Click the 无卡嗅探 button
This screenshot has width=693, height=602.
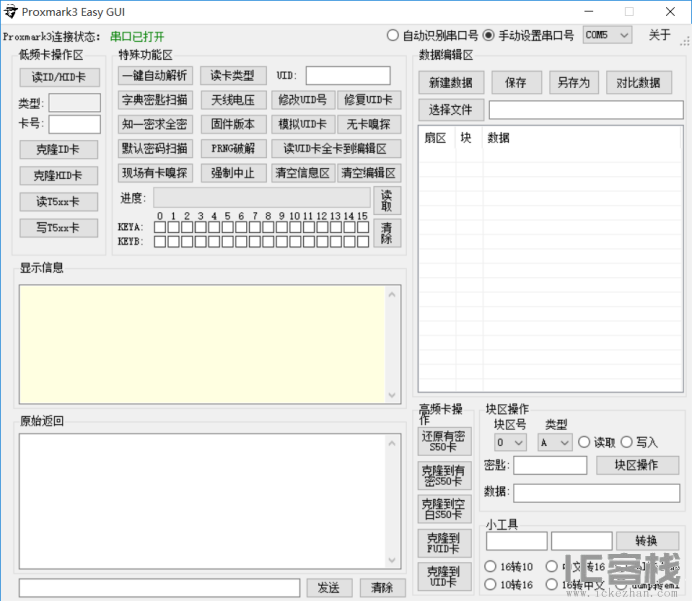point(369,124)
